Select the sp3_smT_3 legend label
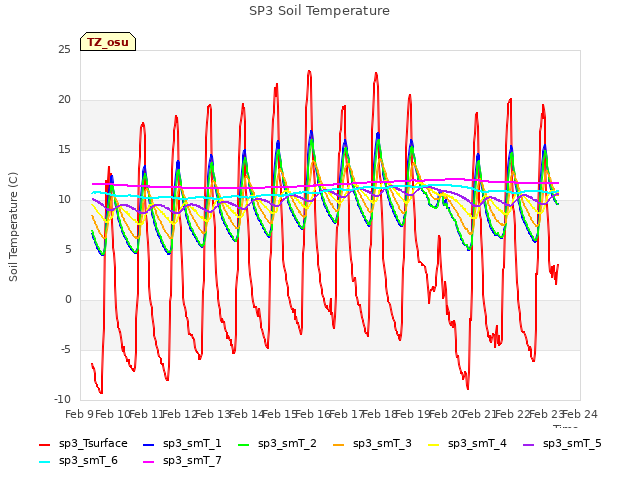640x480 pixels. (x=382, y=444)
